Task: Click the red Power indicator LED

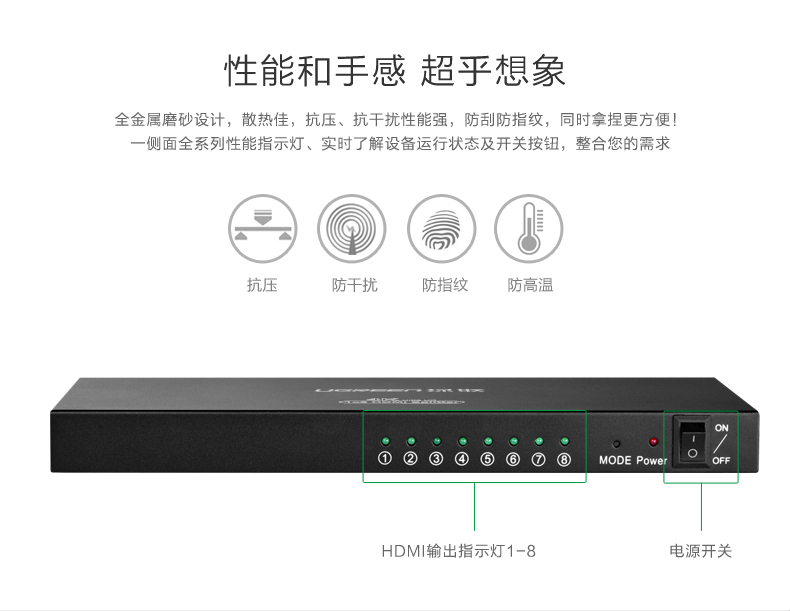Action: [653, 442]
